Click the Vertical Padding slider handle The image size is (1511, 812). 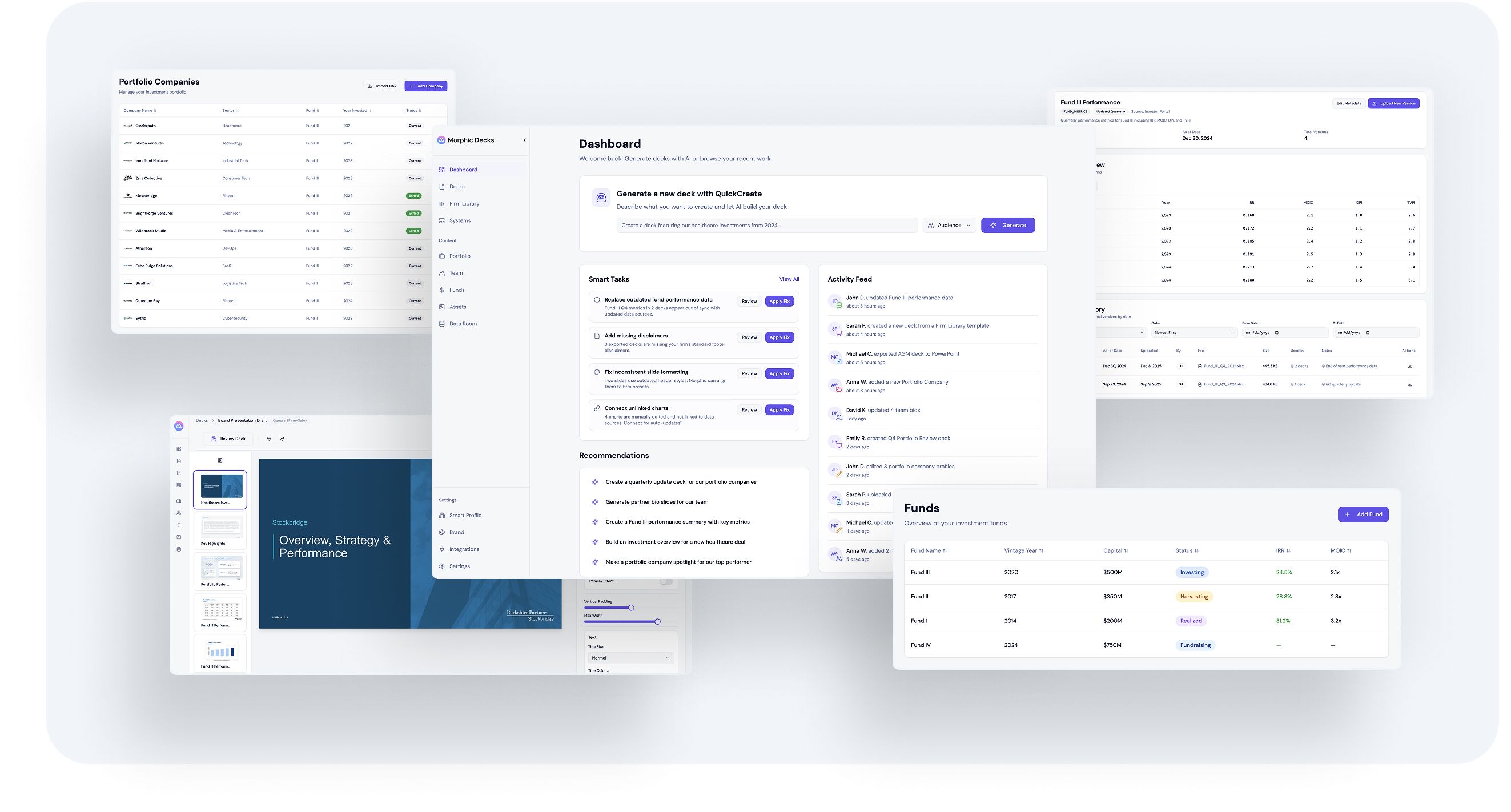(631, 608)
